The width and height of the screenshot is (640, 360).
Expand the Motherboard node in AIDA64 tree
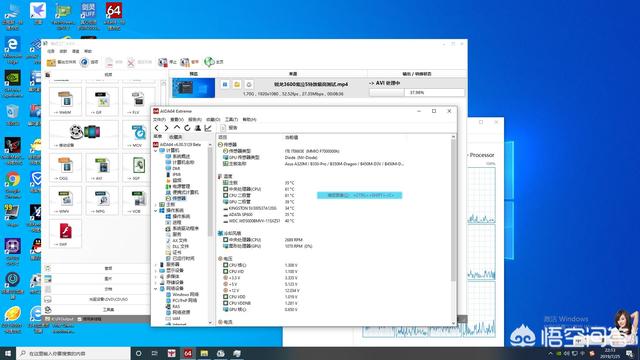156,204
